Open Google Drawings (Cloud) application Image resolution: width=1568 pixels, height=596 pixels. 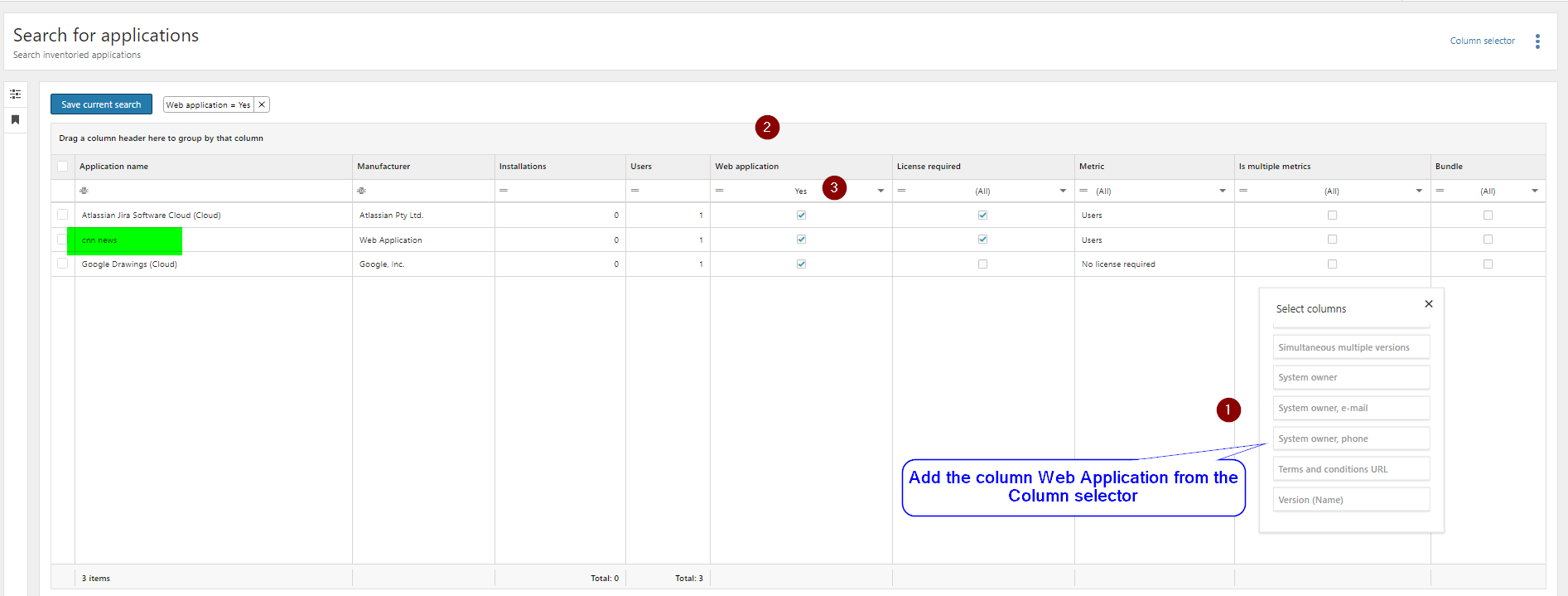[x=129, y=264]
